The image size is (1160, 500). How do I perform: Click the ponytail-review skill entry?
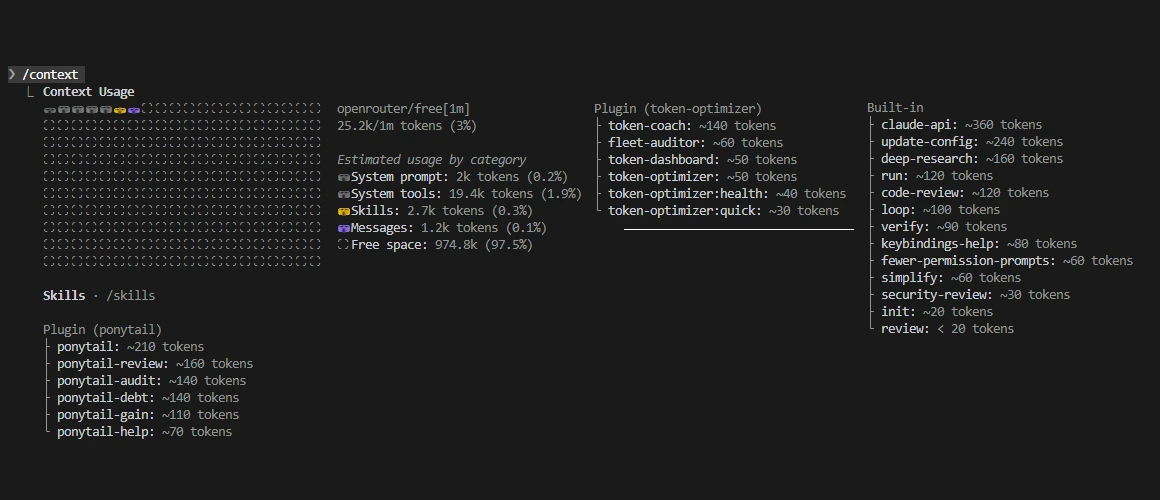pos(155,364)
